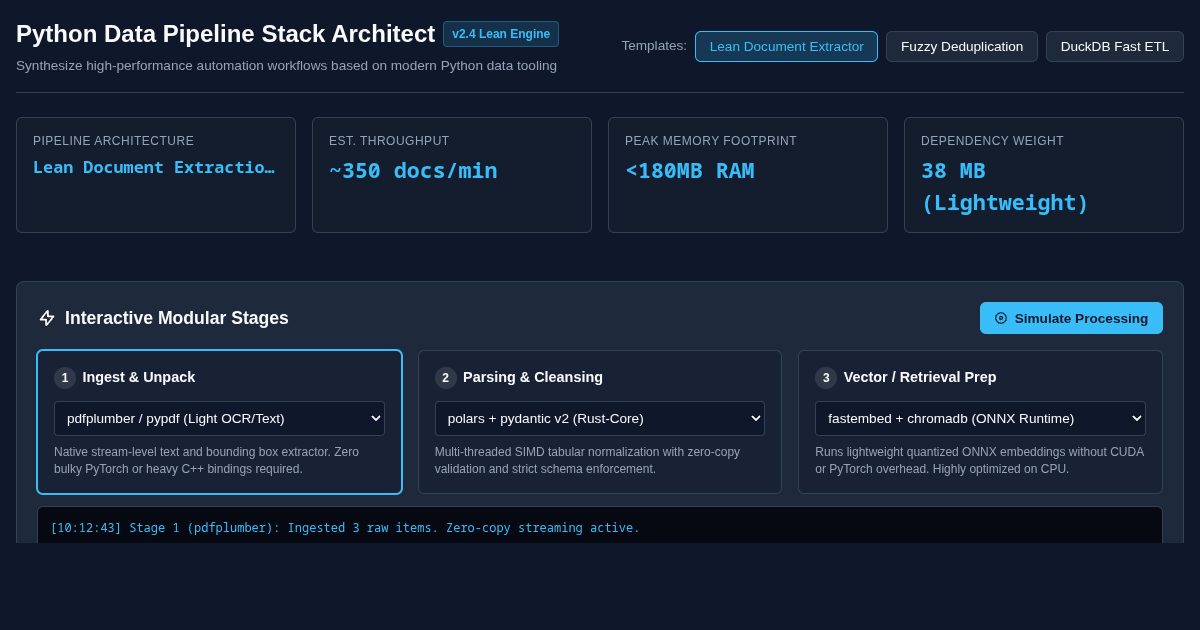Load the DuckDB Fast ETL template
Screen dimensions: 1200x630
(1115, 46)
